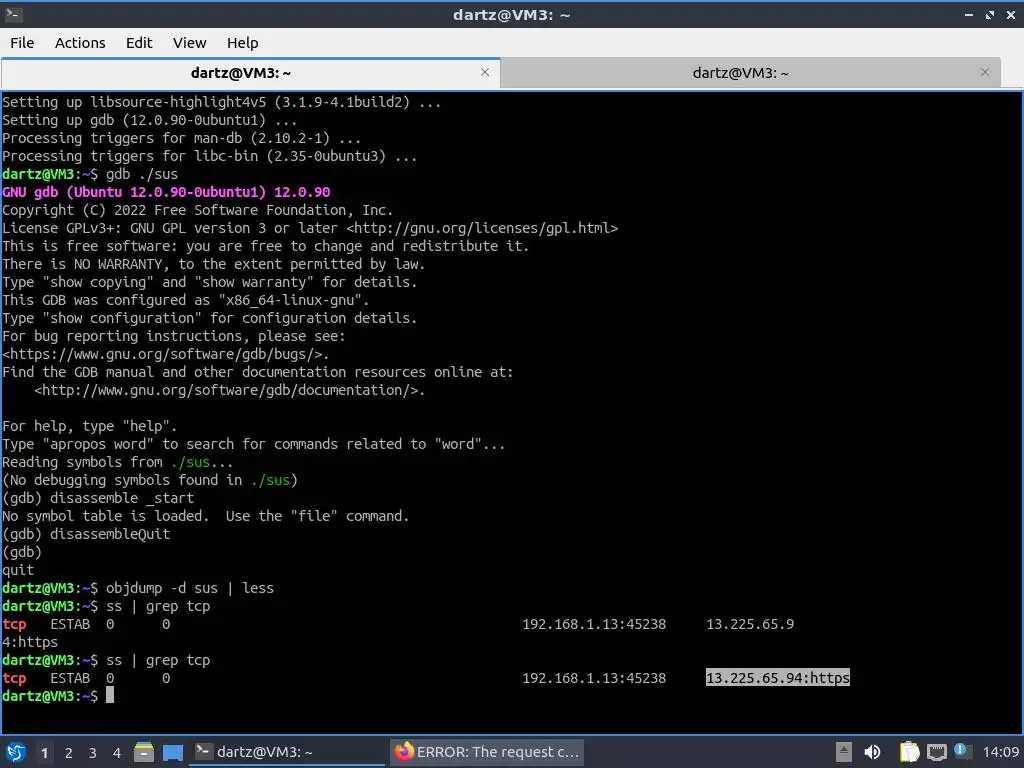1024x768 pixels.
Task: Open the file manager from taskbar
Action: pyautogui.click(x=144, y=752)
